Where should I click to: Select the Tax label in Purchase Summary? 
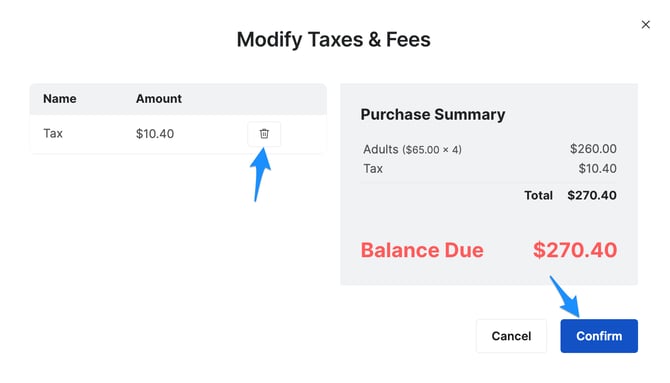coord(373,168)
